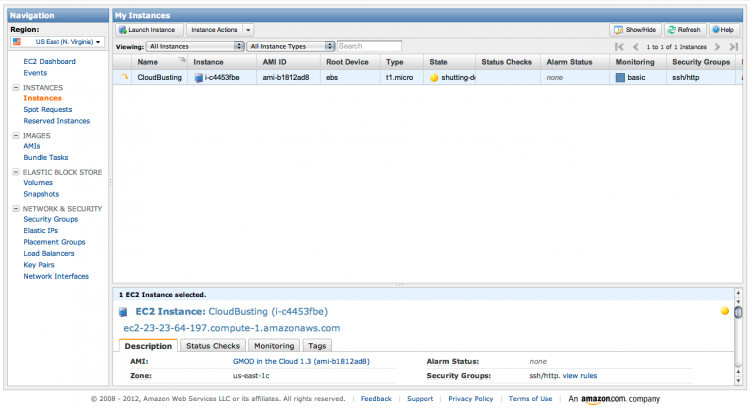Viewport: 750px width, 409px height.
Task: Open the Terms of Use link
Action: tap(530, 399)
